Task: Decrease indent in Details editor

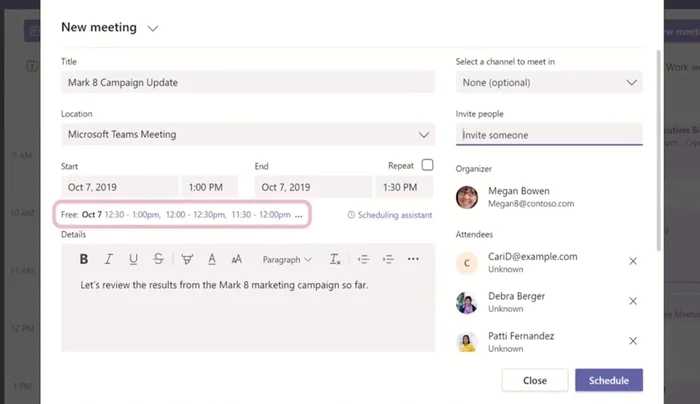Action: pyautogui.click(x=363, y=259)
